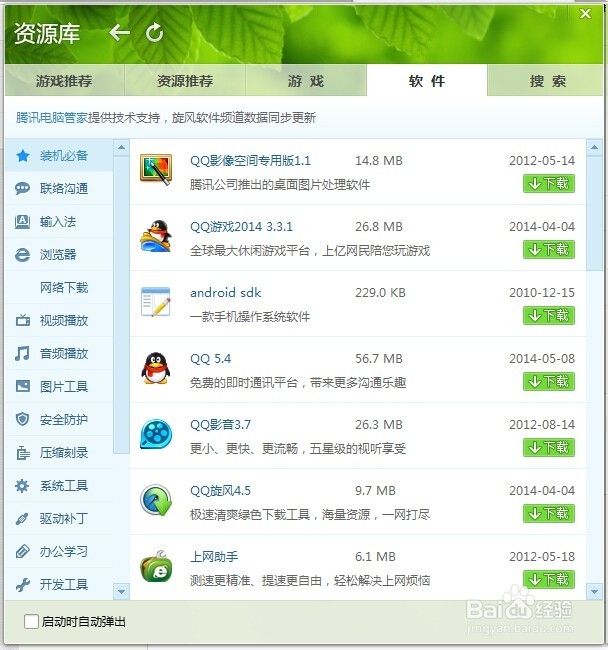The image size is (608, 650).
Task: Click the picture icon beside 图片工具
Action: pyautogui.click(x=22, y=386)
